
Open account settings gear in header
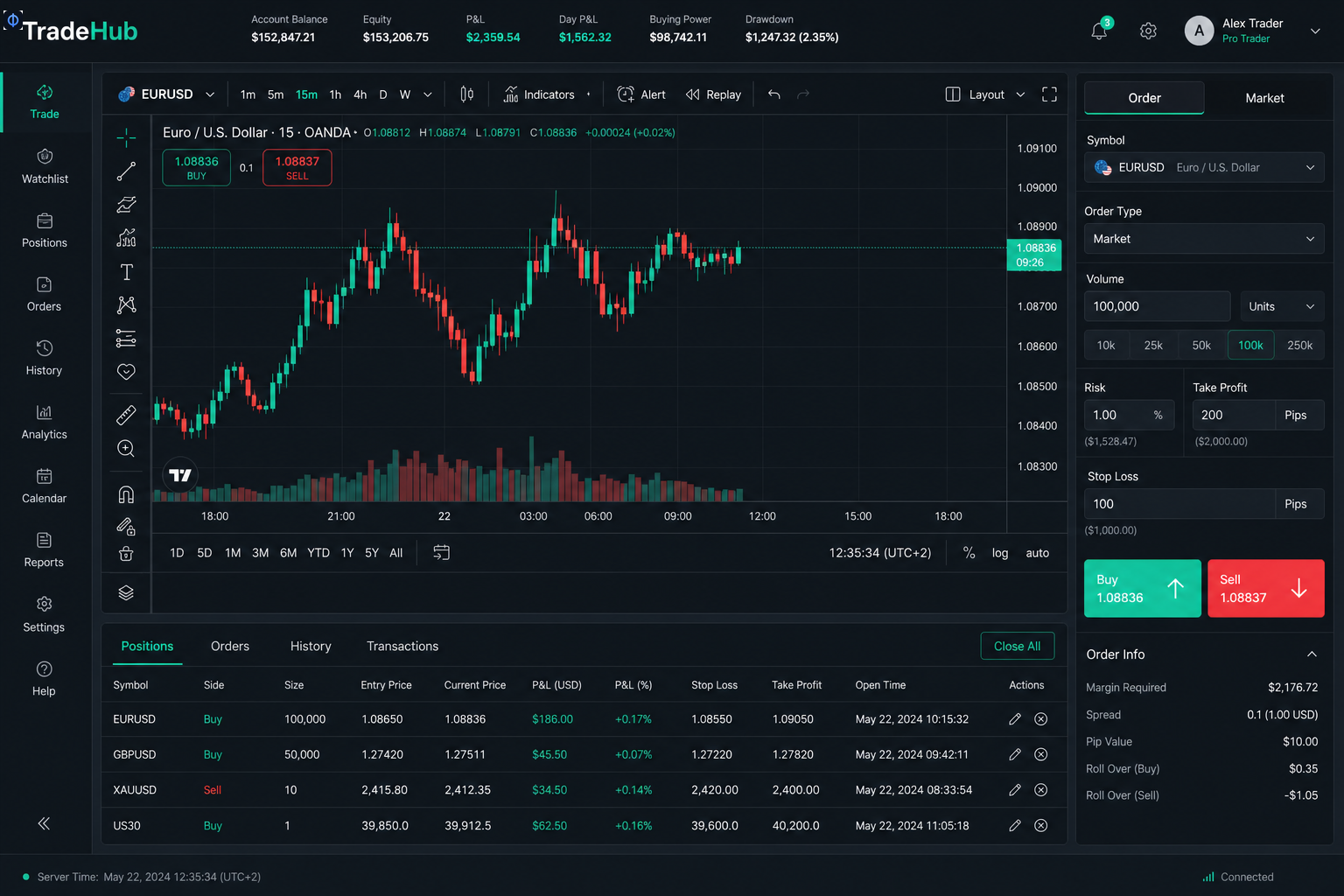pyautogui.click(x=1148, y=31)
